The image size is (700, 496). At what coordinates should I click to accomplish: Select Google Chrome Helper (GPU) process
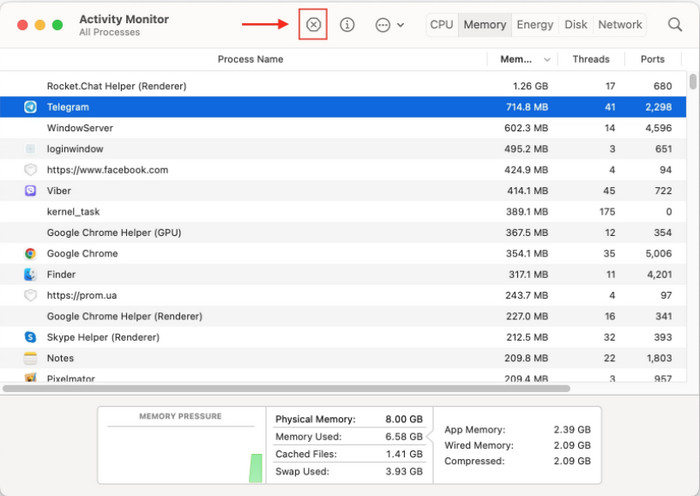[114, 233]
